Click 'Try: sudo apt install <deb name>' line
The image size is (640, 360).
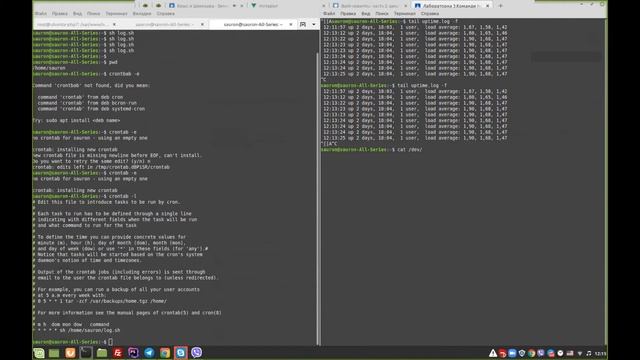click(76, 120)
